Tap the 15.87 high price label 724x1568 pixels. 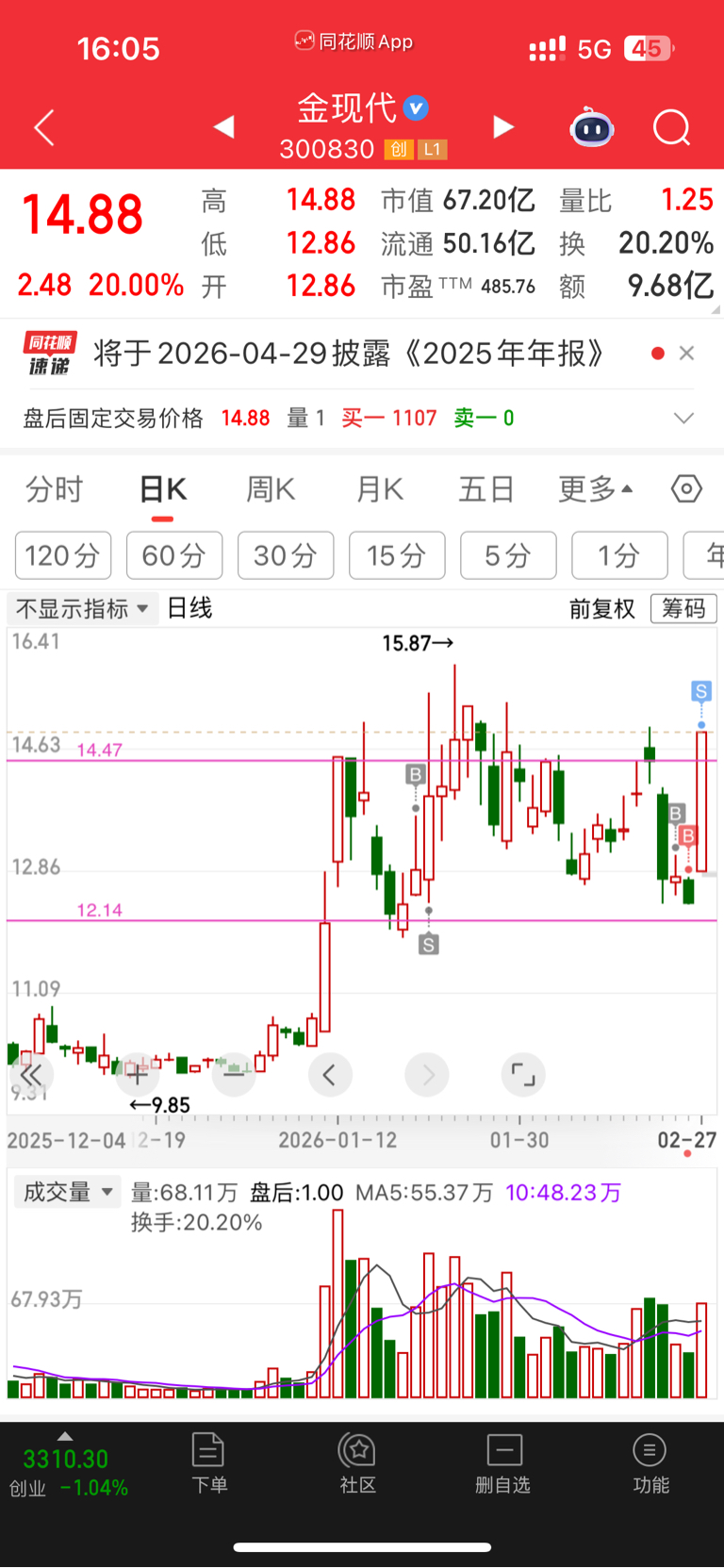[418, 643]
